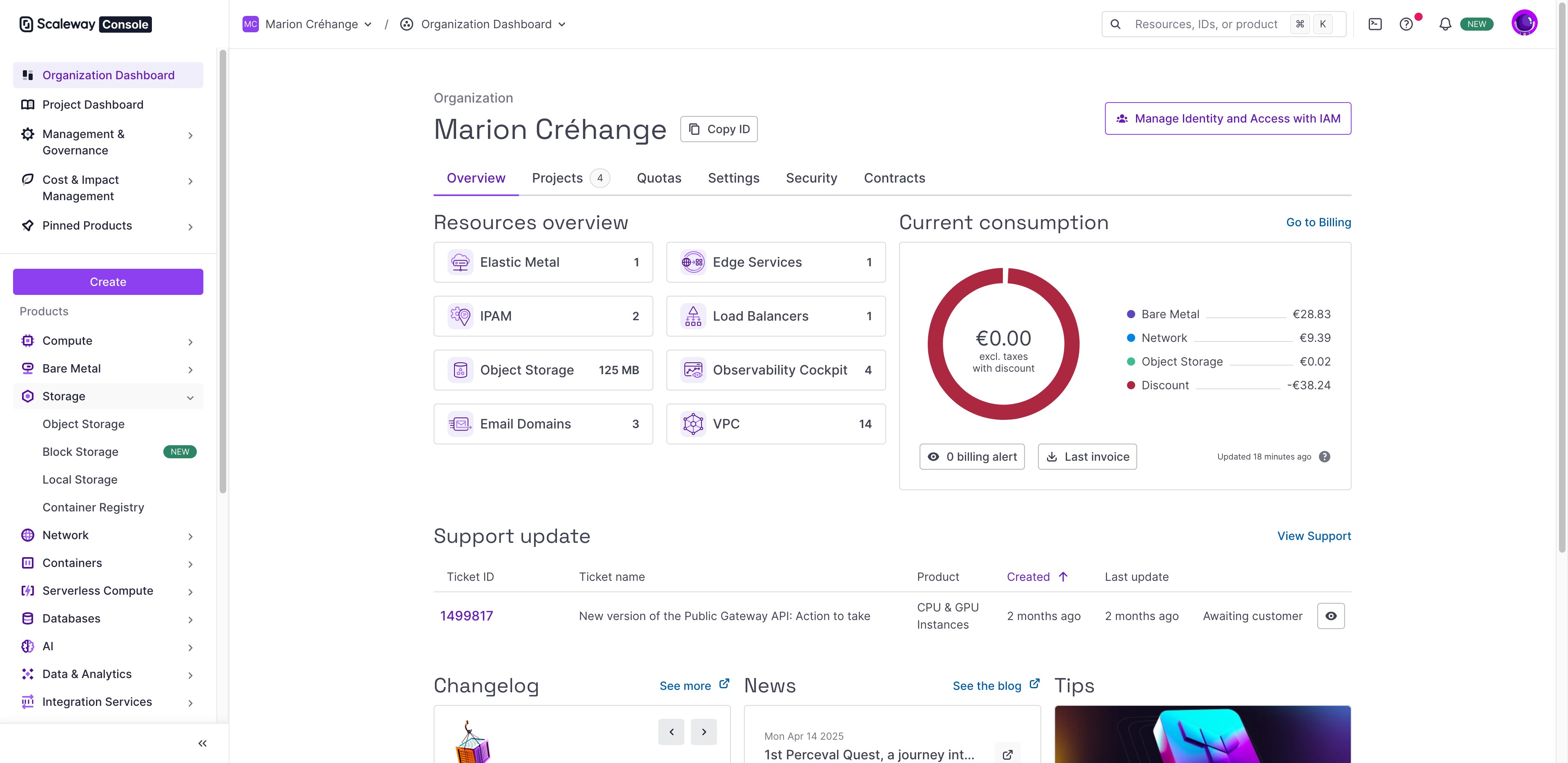Click the Bare Metal legend dot

coord(1130,314)
